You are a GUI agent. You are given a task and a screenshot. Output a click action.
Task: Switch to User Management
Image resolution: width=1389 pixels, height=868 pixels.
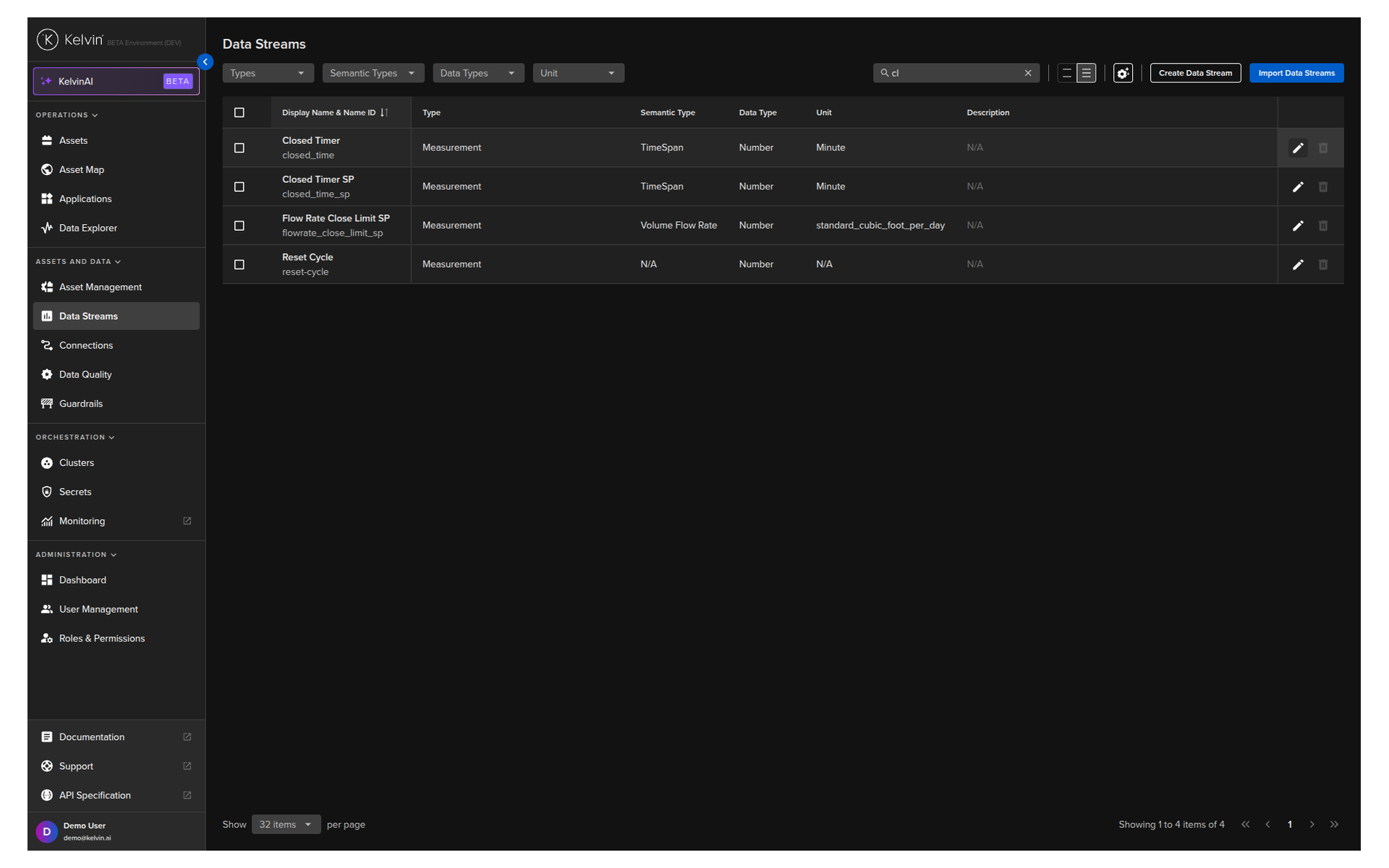coord(98,608)
